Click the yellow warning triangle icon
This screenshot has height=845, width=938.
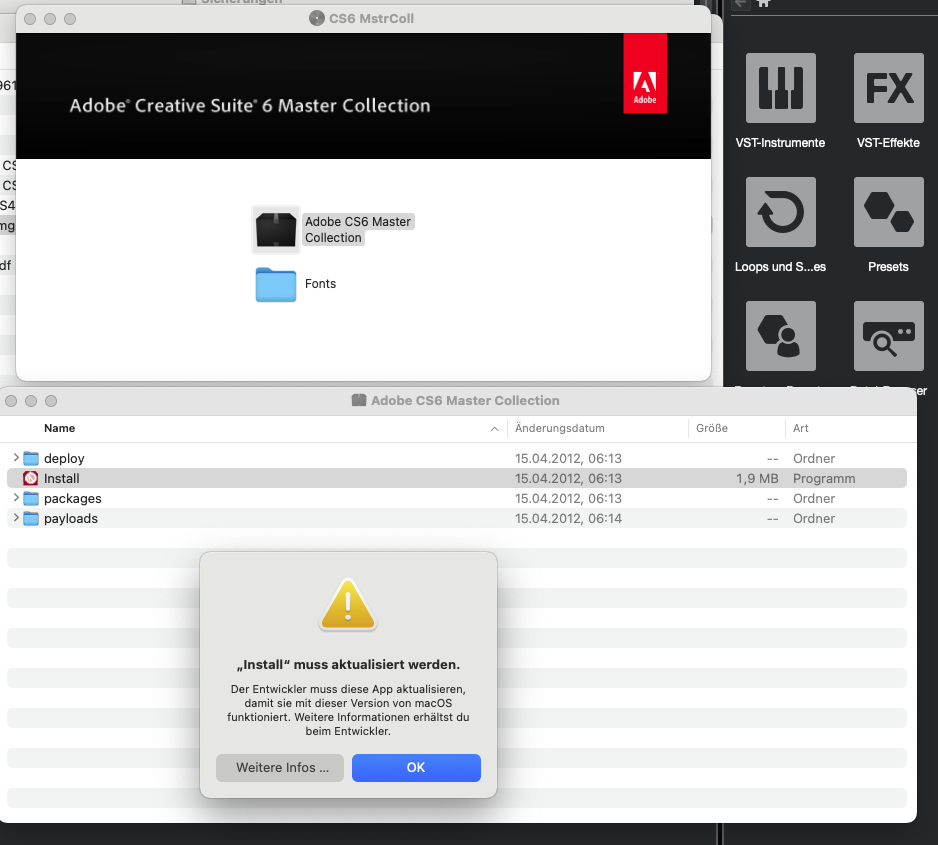tap(347, 606)
